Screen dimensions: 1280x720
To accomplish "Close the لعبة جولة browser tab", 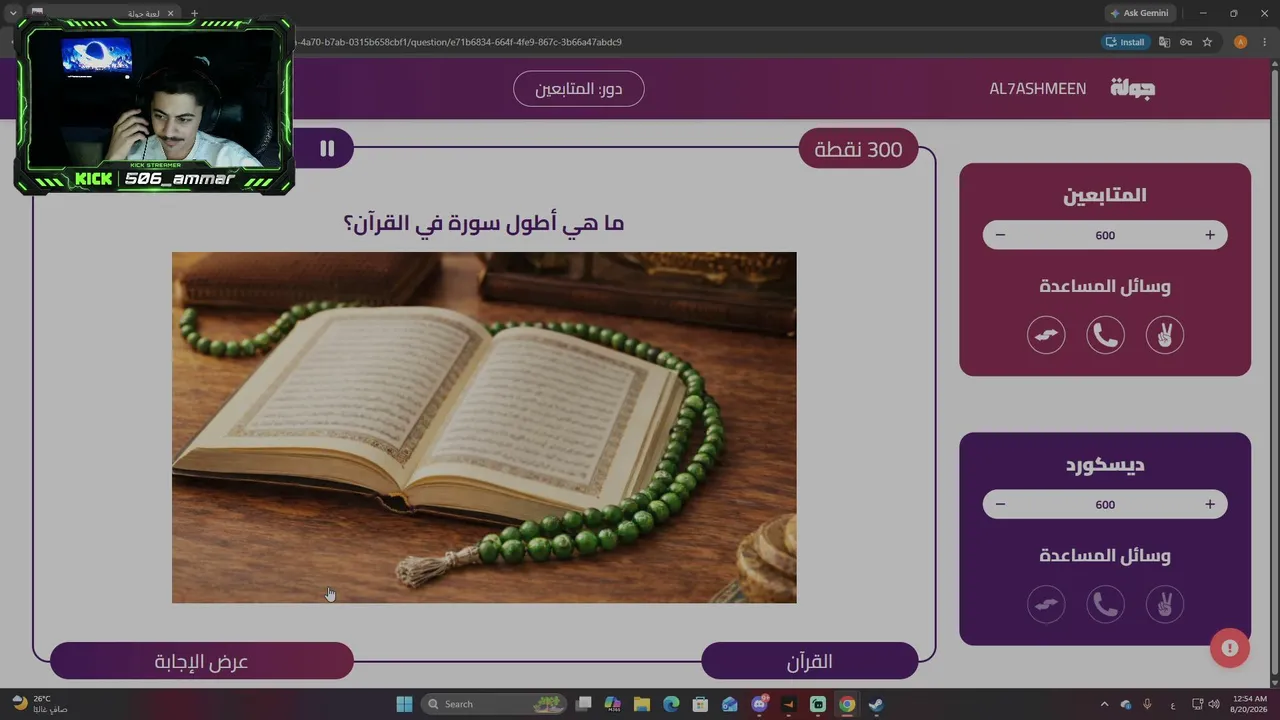I will click(x=171, y=13).
